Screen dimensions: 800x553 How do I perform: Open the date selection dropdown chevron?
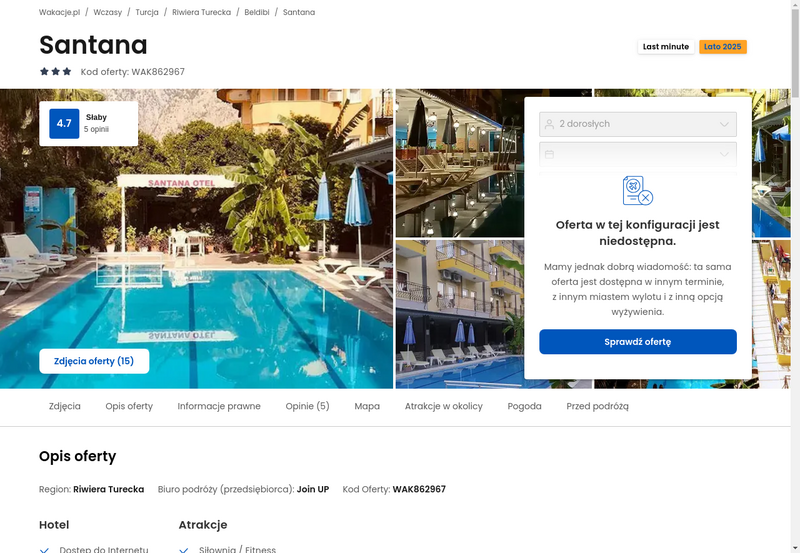click(724, 154)
